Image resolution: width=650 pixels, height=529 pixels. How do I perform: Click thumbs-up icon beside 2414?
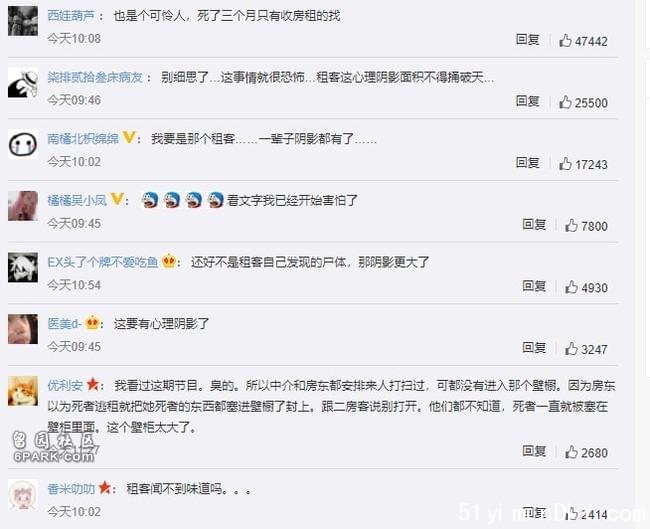pyautogui.click(x=571, y=514)
